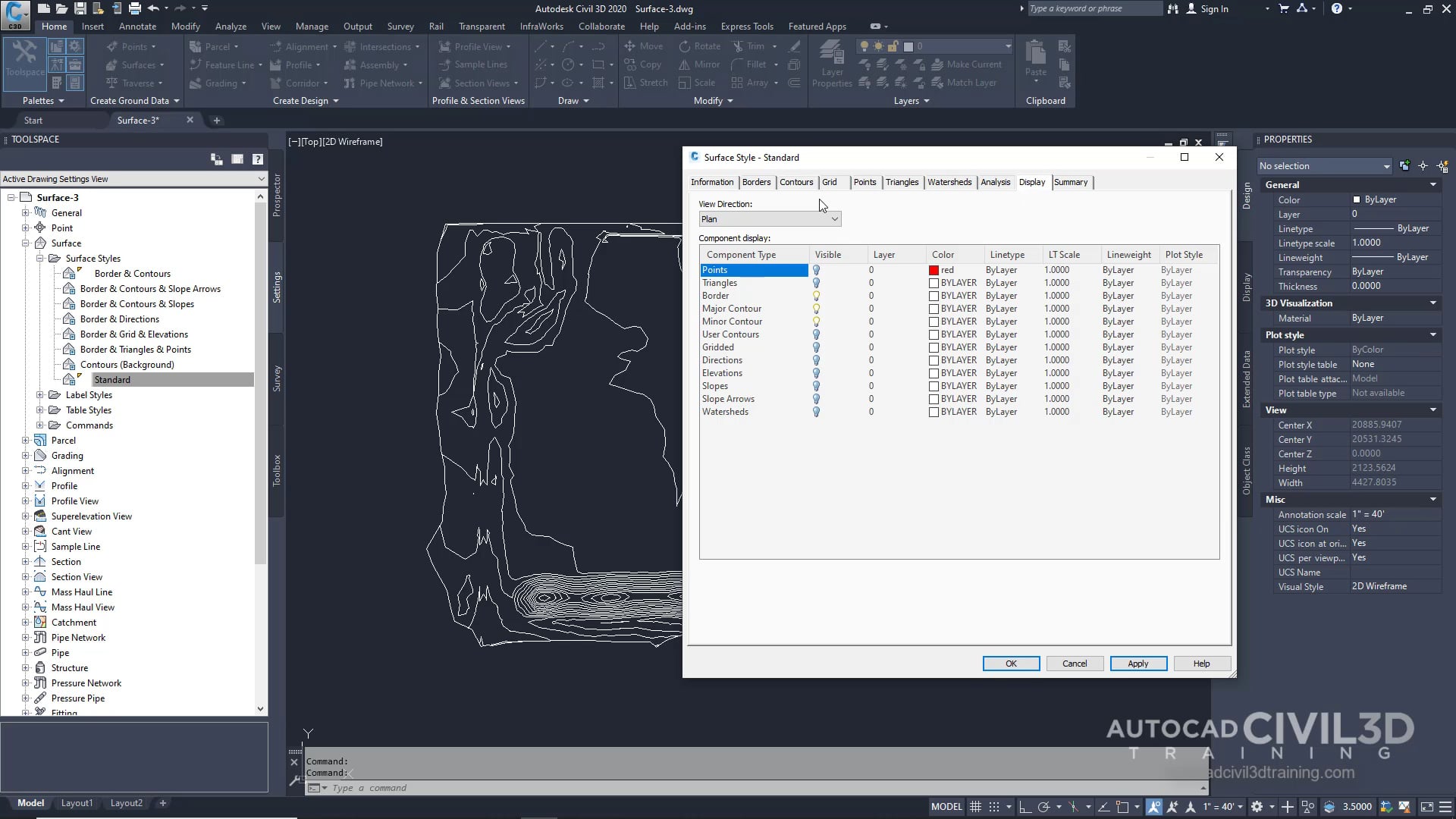1456x819 pixels.
Task: Click the red color swatch for Points
Action: click(934, 270)
